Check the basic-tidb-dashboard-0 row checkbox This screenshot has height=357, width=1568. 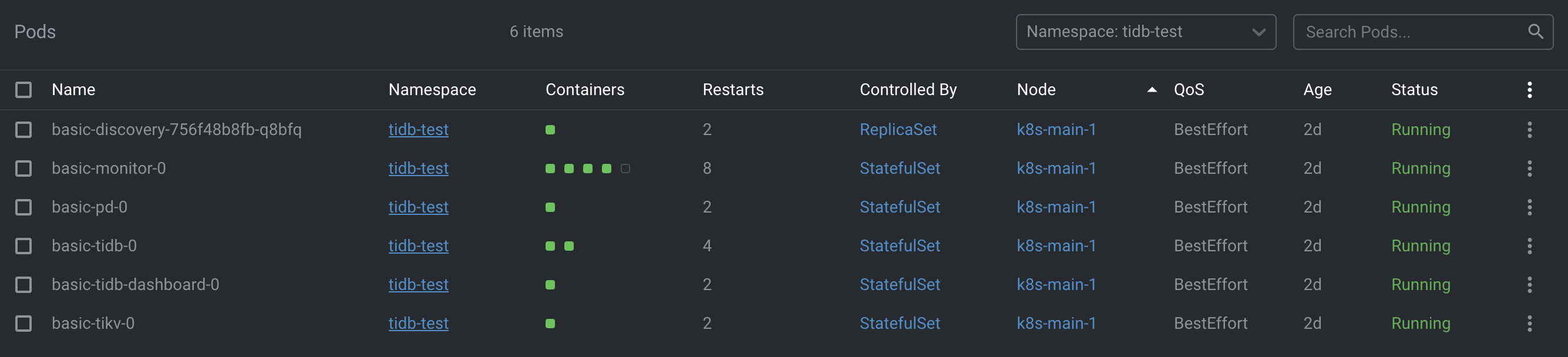[x=23, y=285]
